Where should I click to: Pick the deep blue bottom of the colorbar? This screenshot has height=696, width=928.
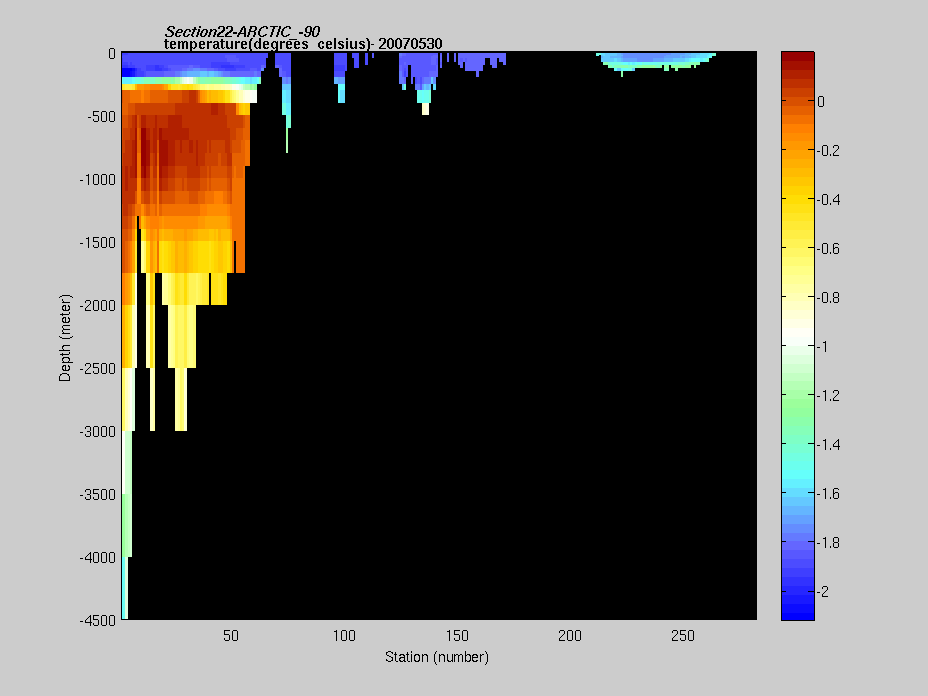point(798,610)
